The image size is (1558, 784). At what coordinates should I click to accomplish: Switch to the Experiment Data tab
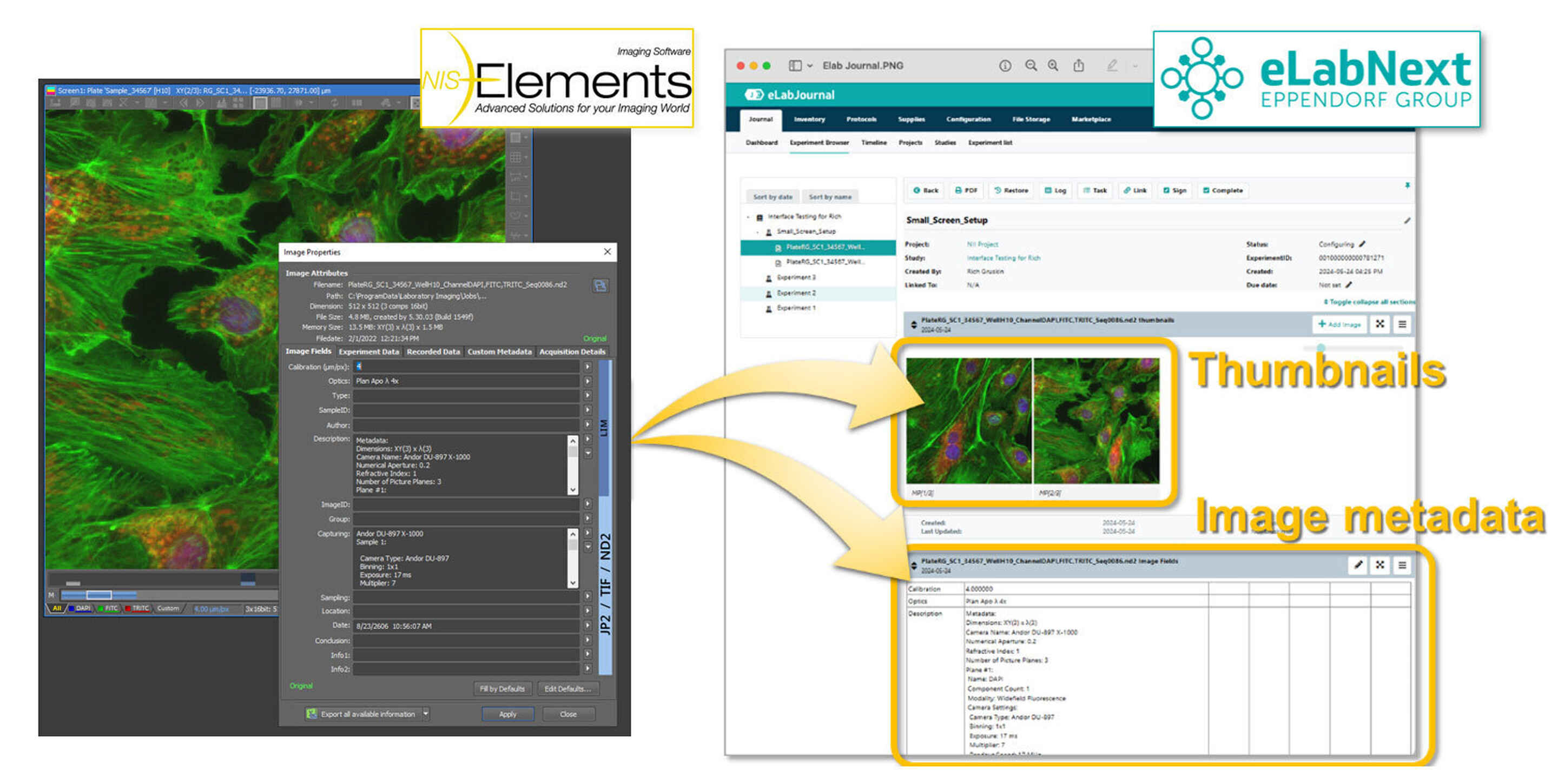pos(369,351)
